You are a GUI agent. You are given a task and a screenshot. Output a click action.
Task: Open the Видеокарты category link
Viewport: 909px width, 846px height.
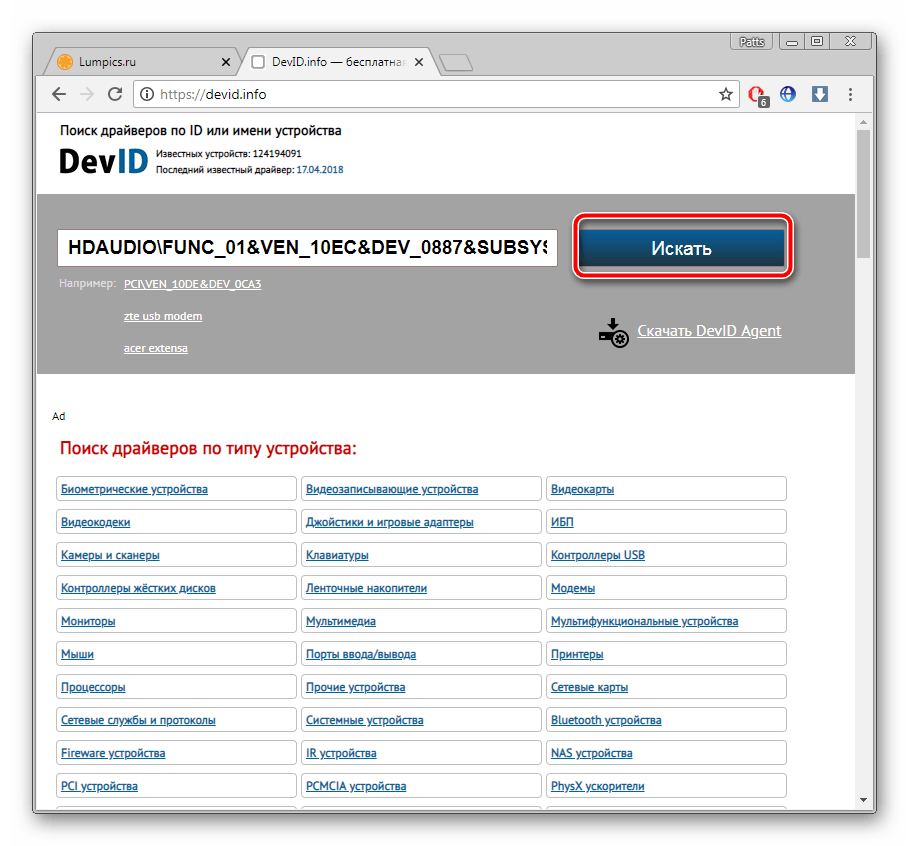[x=582, y=489]
